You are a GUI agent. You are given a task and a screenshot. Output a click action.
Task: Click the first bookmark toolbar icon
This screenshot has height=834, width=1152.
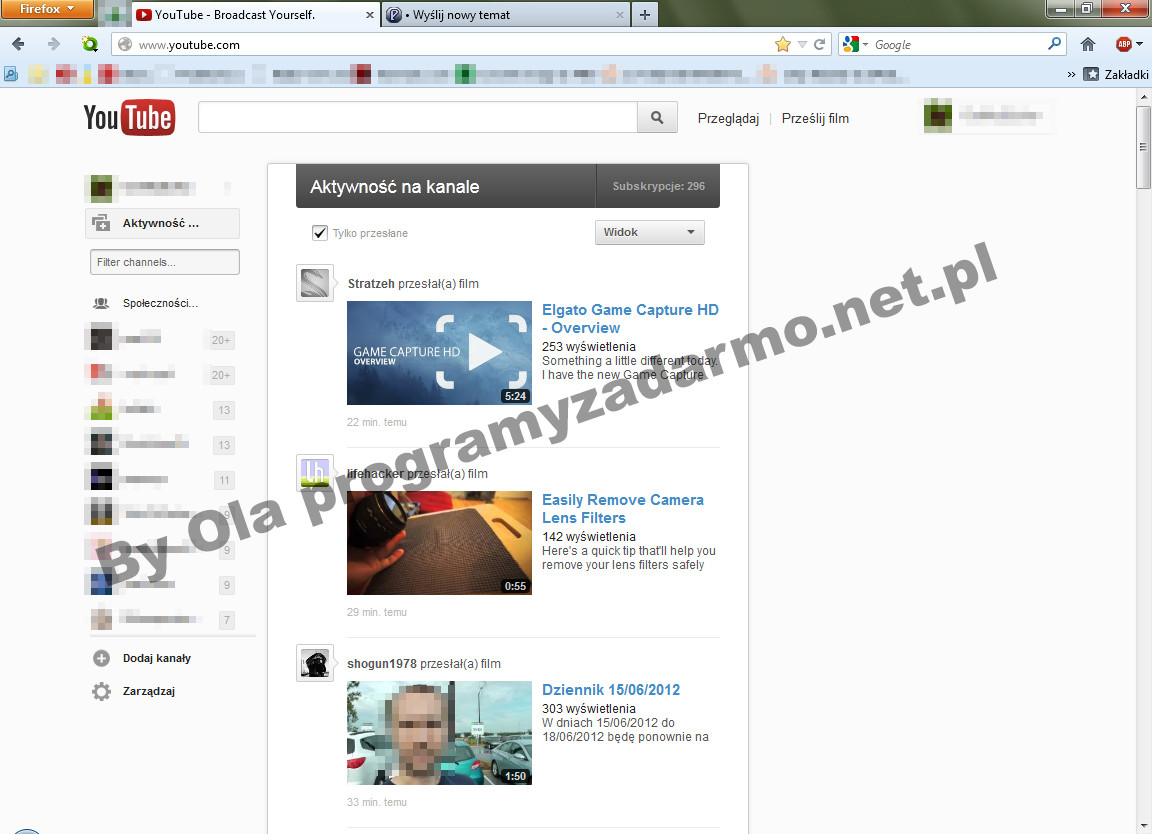[11, 74]
